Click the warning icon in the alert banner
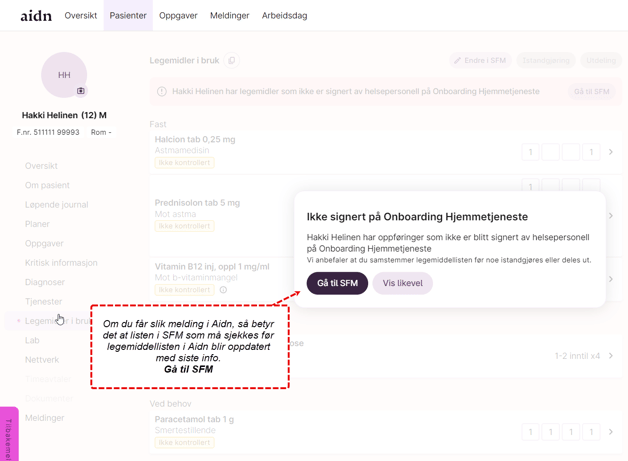 (162, 92)
